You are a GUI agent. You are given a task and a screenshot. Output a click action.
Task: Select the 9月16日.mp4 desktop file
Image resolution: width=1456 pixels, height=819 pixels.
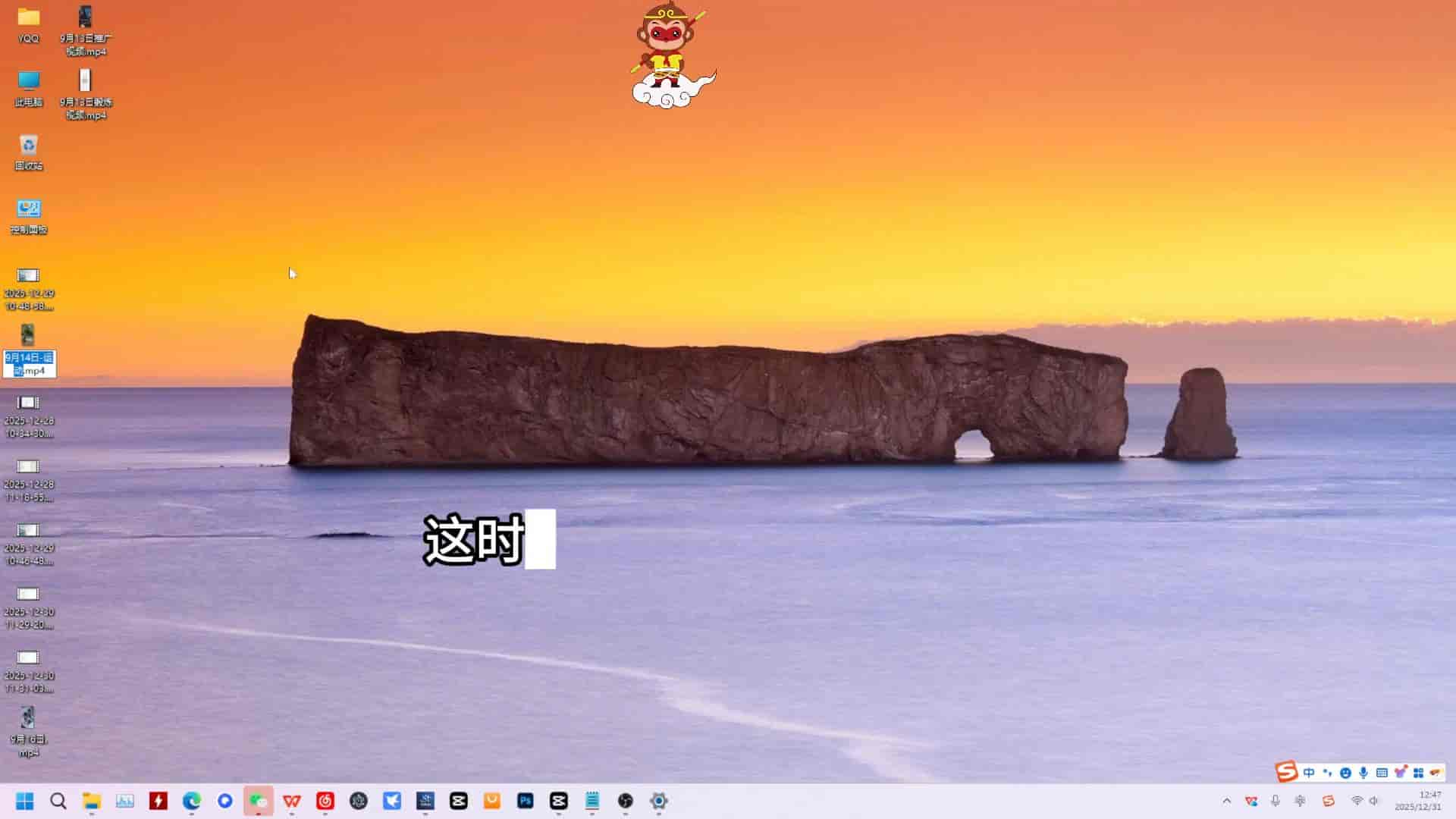[x=29, y=732]
